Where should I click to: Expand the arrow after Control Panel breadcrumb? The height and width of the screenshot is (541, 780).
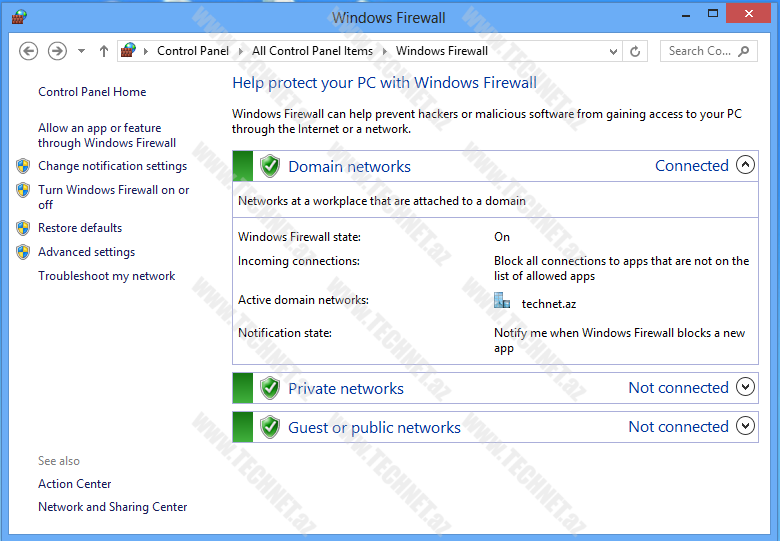click(241, 51)
